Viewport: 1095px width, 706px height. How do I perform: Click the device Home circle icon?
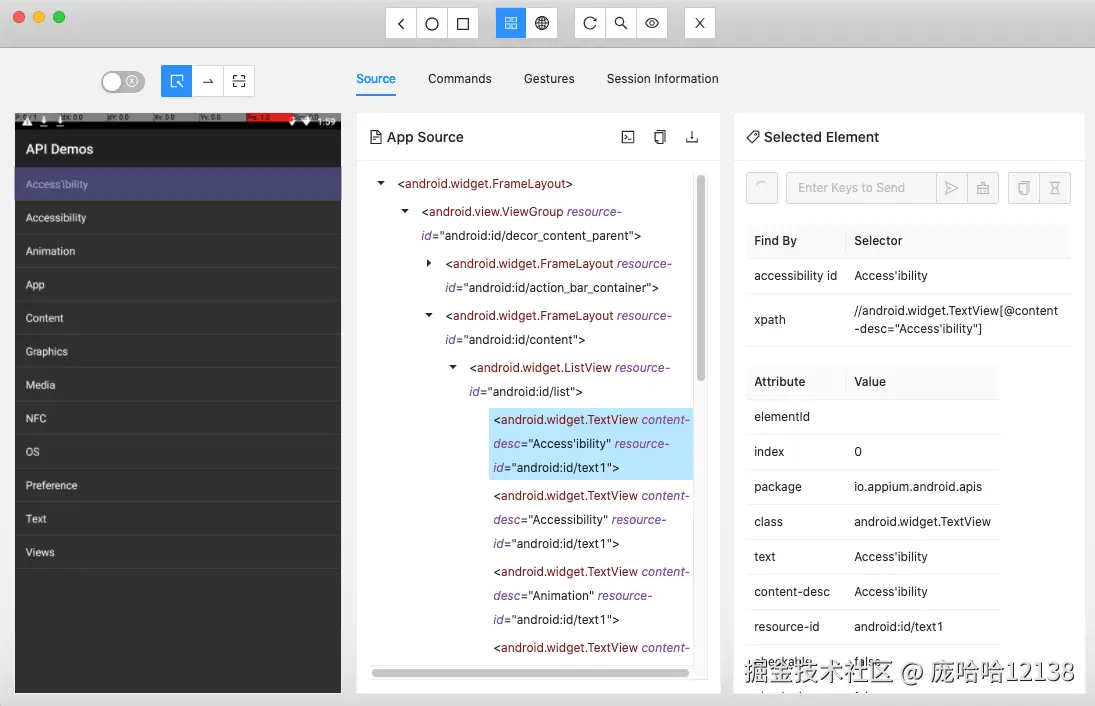[432, 24]
